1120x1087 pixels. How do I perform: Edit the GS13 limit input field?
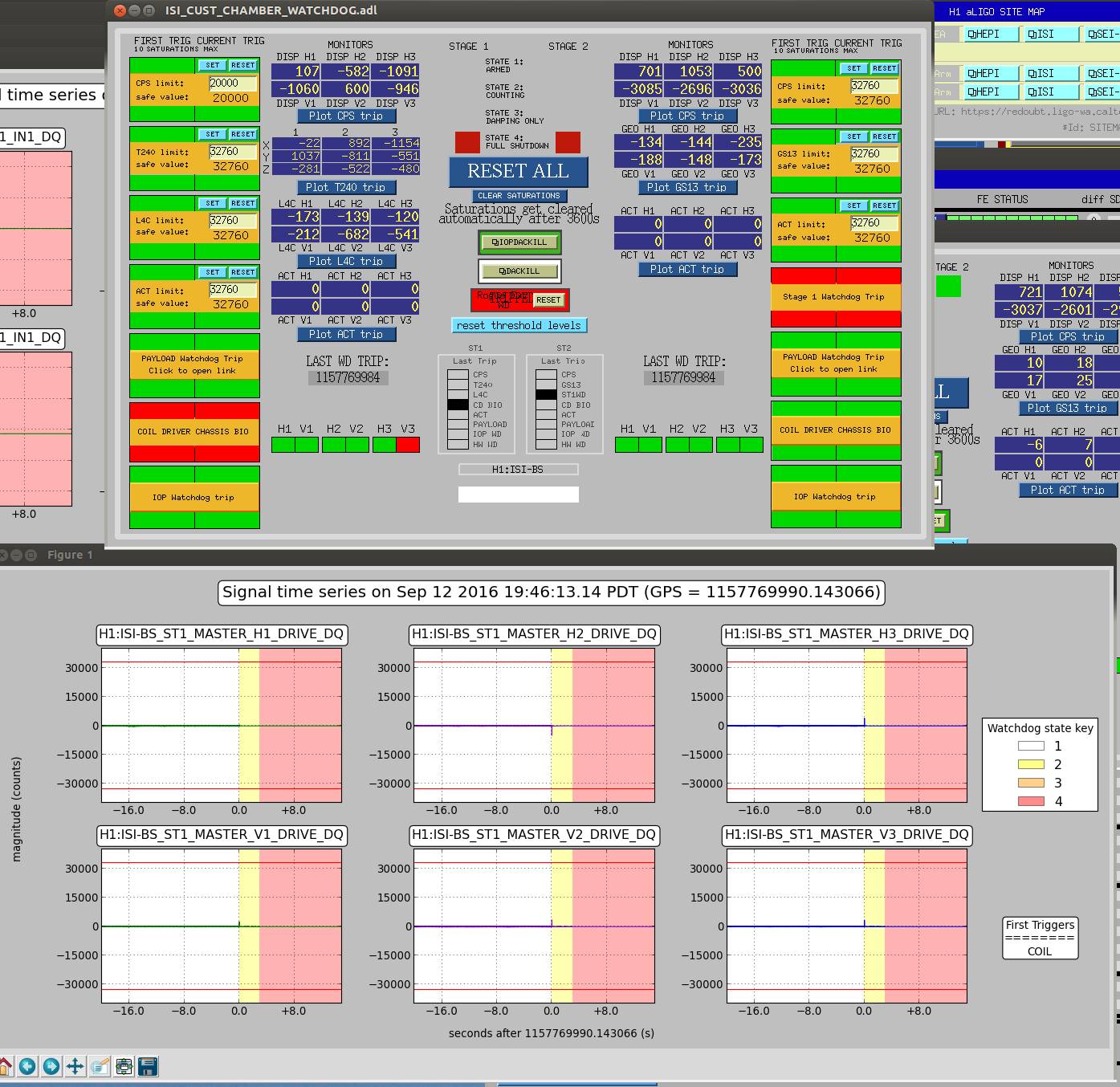coord(874,154)
